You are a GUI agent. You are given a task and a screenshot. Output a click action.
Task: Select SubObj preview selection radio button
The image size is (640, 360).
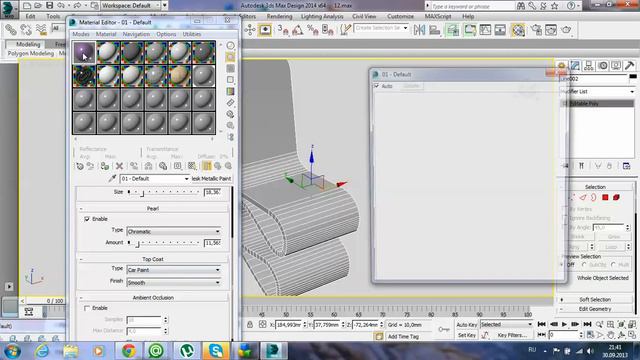(x=584, y=265)
